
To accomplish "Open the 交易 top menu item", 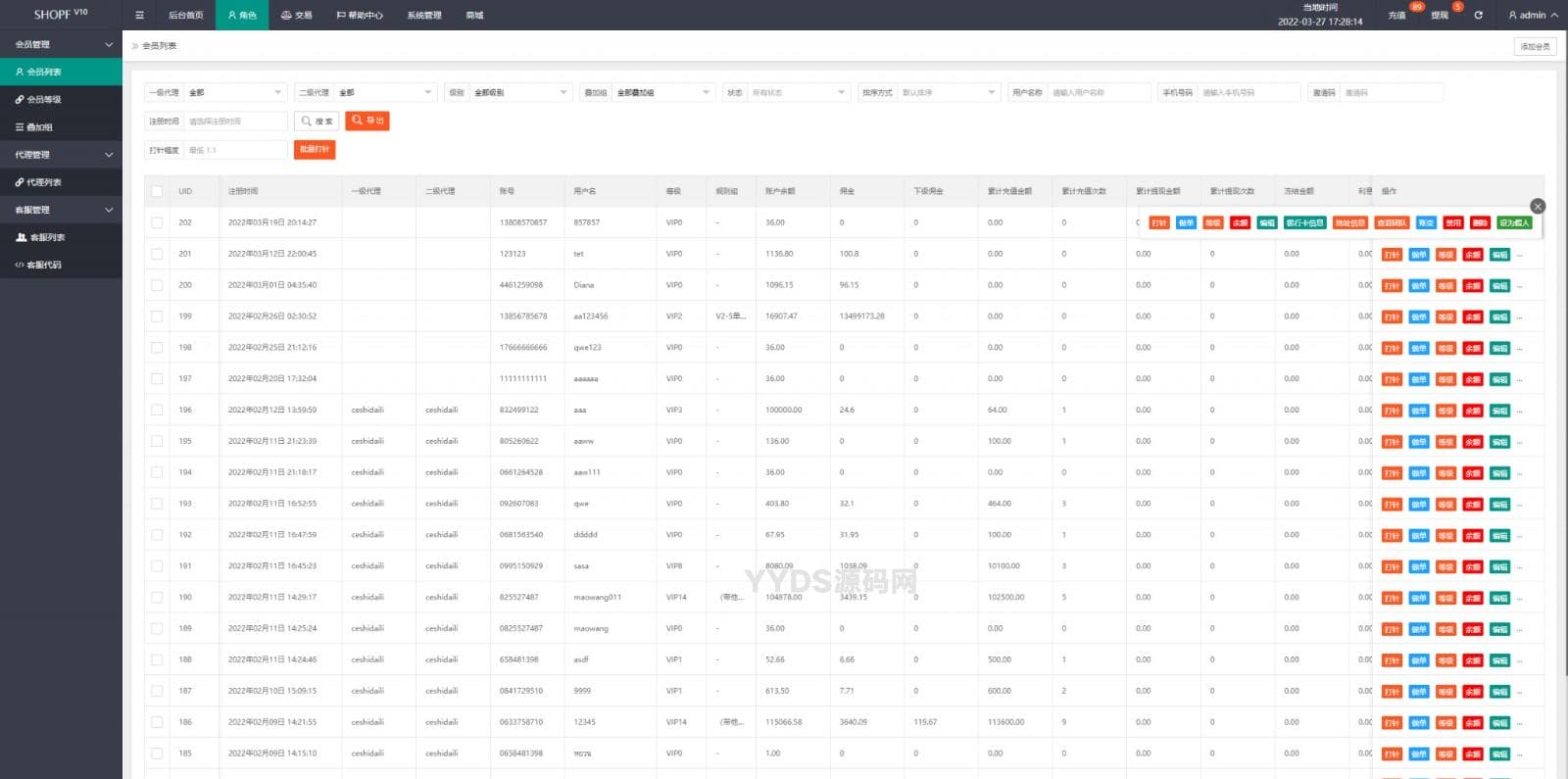I will (297, 15).
